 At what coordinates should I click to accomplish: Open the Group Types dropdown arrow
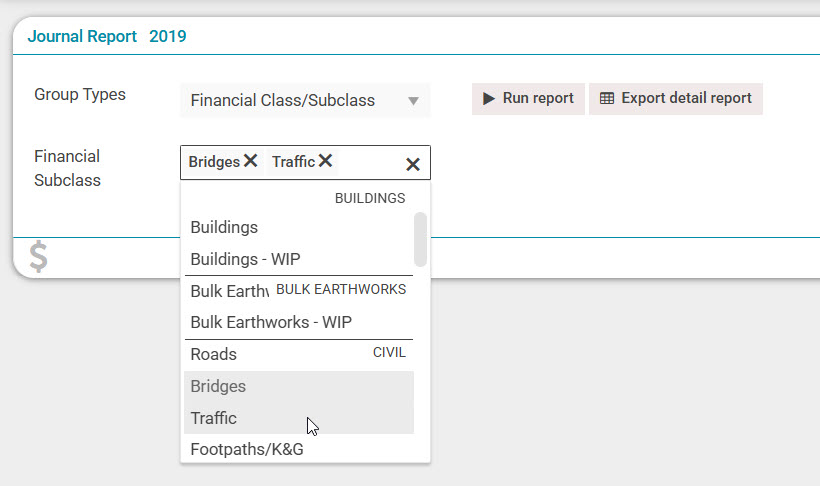tap(413, 101)
